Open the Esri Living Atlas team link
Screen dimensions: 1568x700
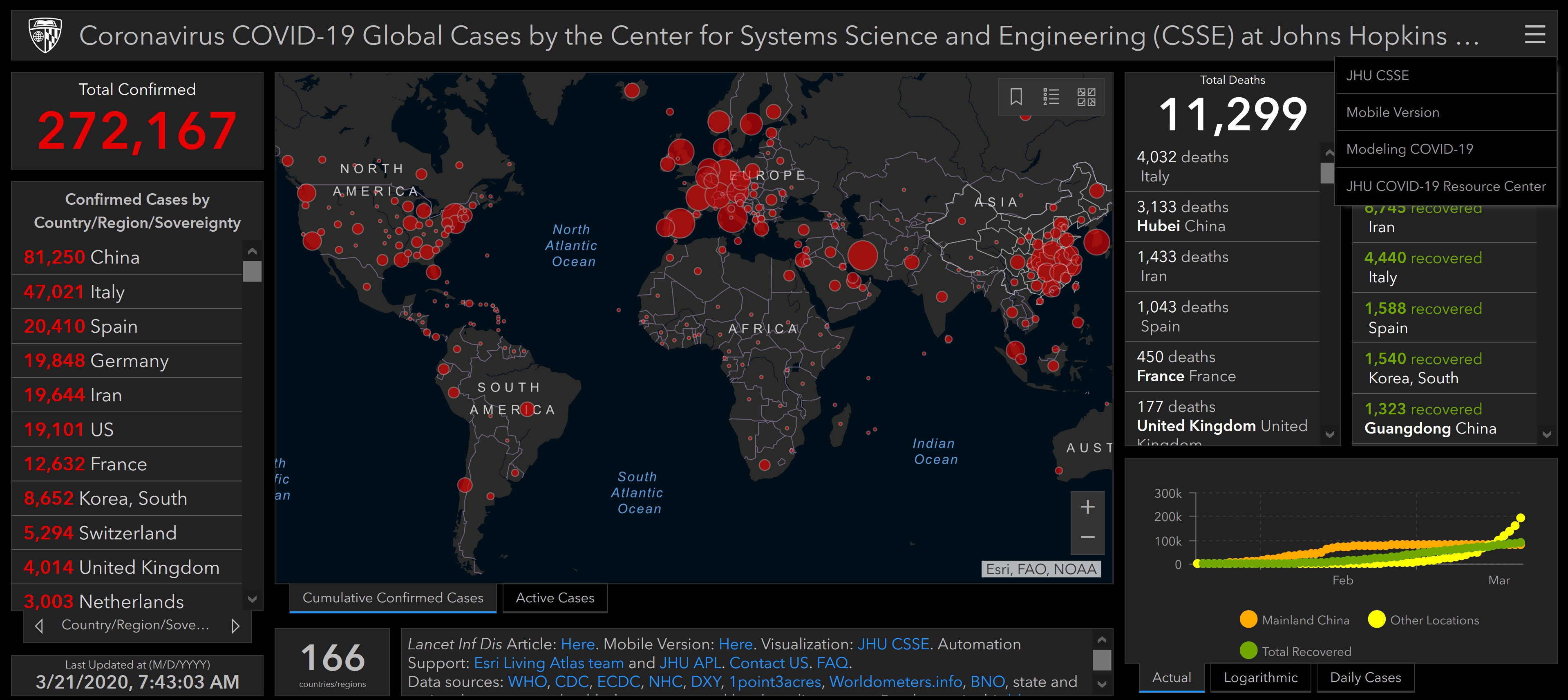548,663
